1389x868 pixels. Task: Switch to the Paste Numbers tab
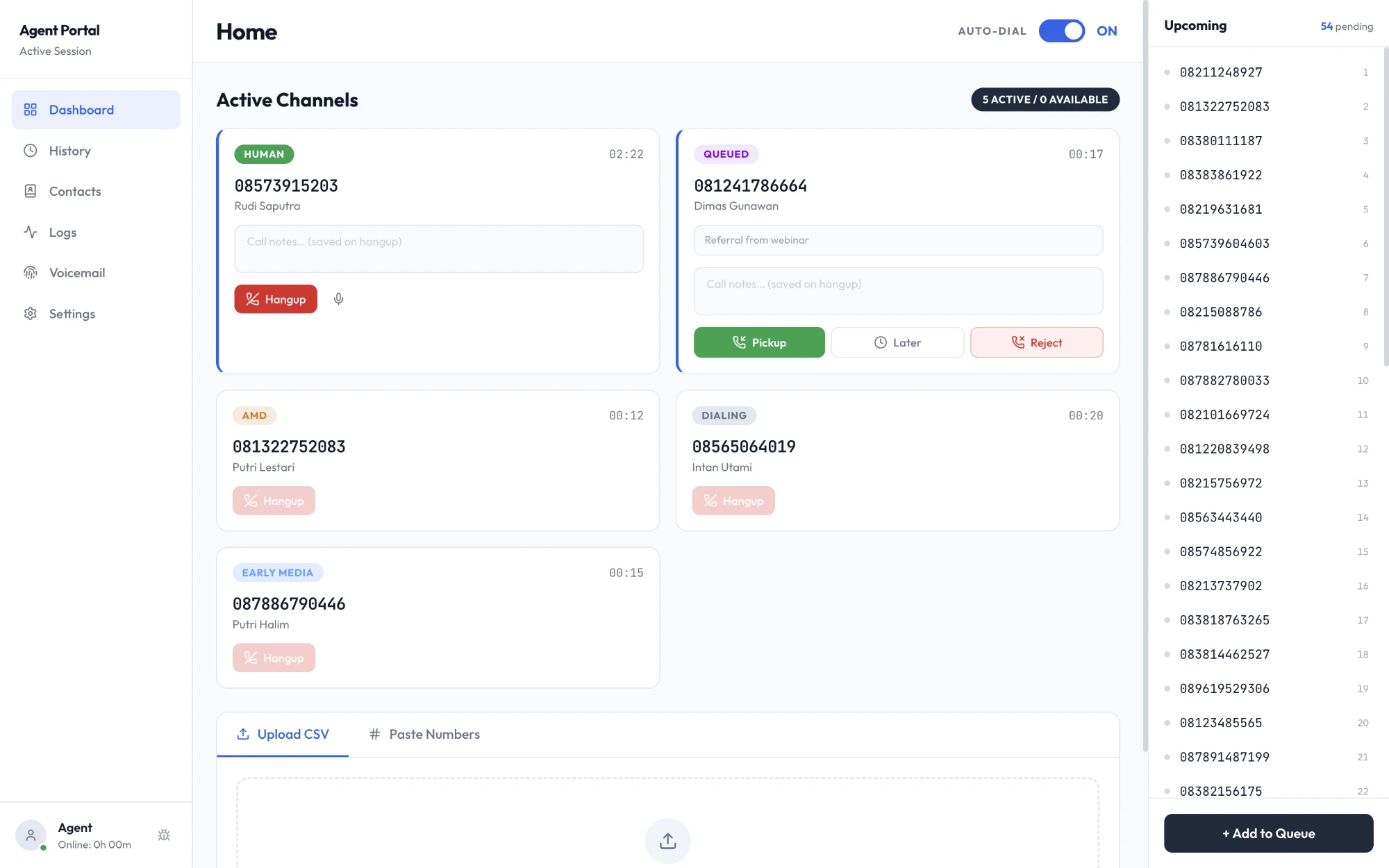[424, 735]
